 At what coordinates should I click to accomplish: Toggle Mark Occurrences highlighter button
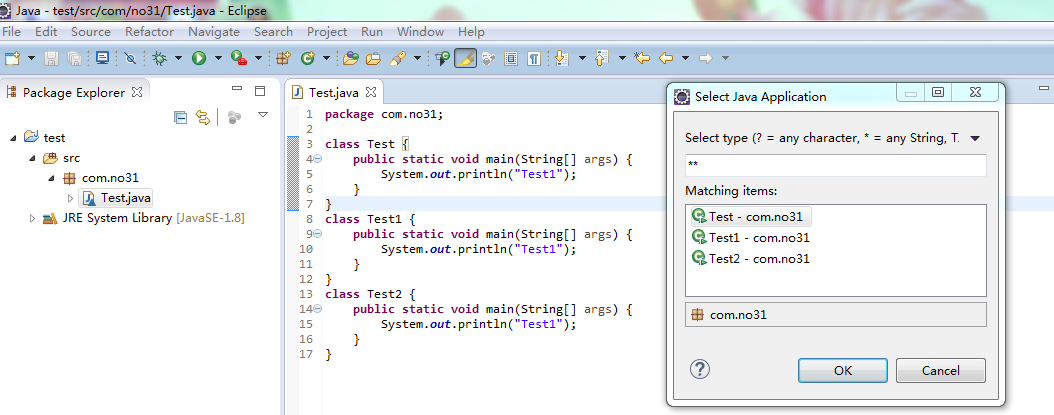click(465, 59)
